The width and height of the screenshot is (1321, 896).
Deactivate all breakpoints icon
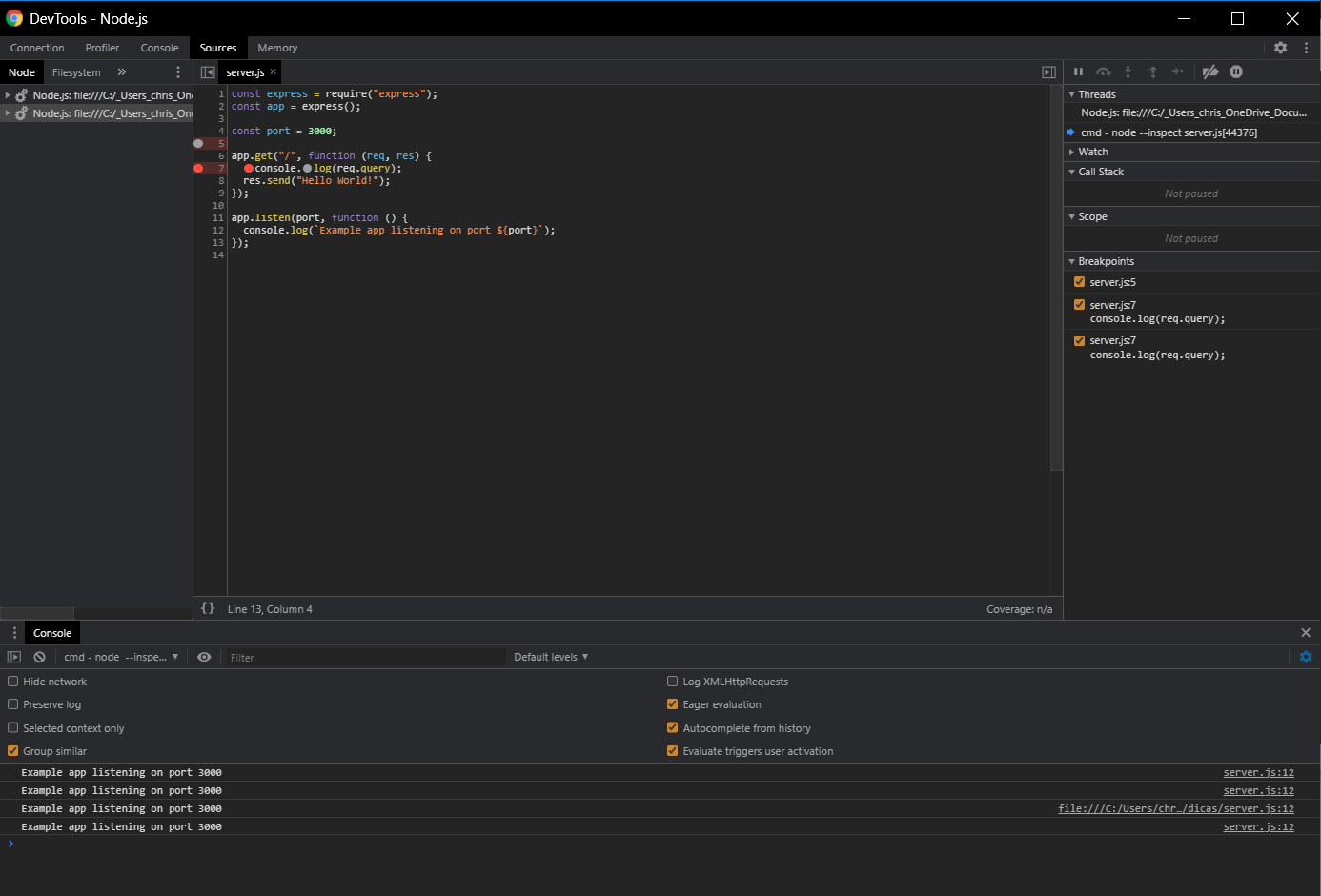1210,71
